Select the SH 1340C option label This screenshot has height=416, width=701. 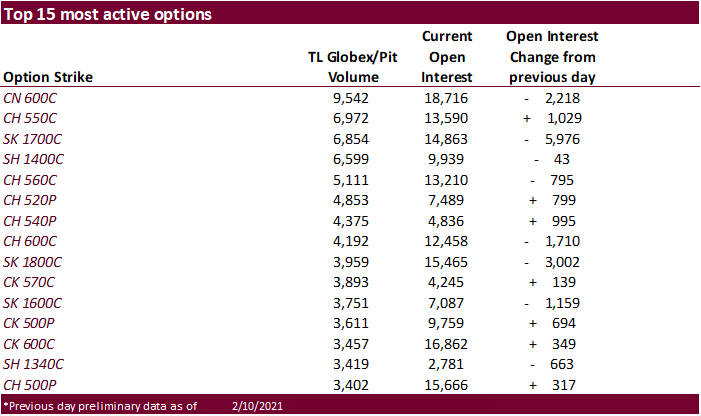(x=34, y=361)
